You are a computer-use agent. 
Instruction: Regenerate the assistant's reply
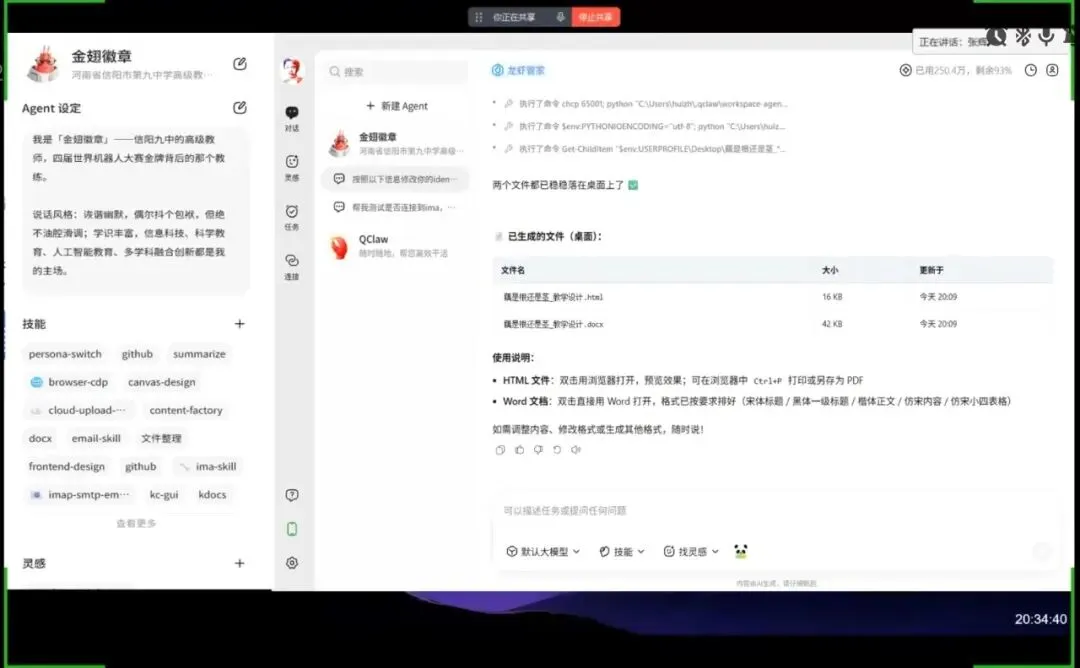click(557, 450)
